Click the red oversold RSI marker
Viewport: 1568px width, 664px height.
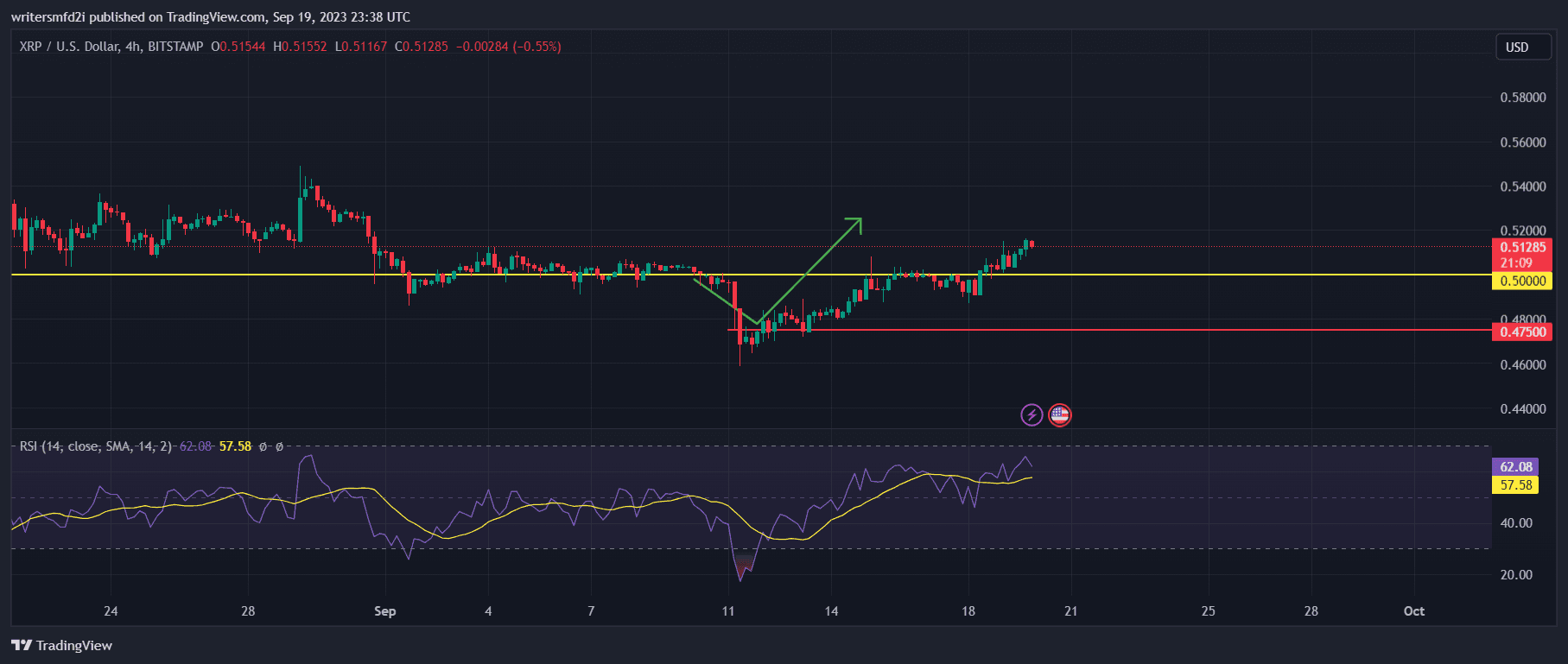743,566
